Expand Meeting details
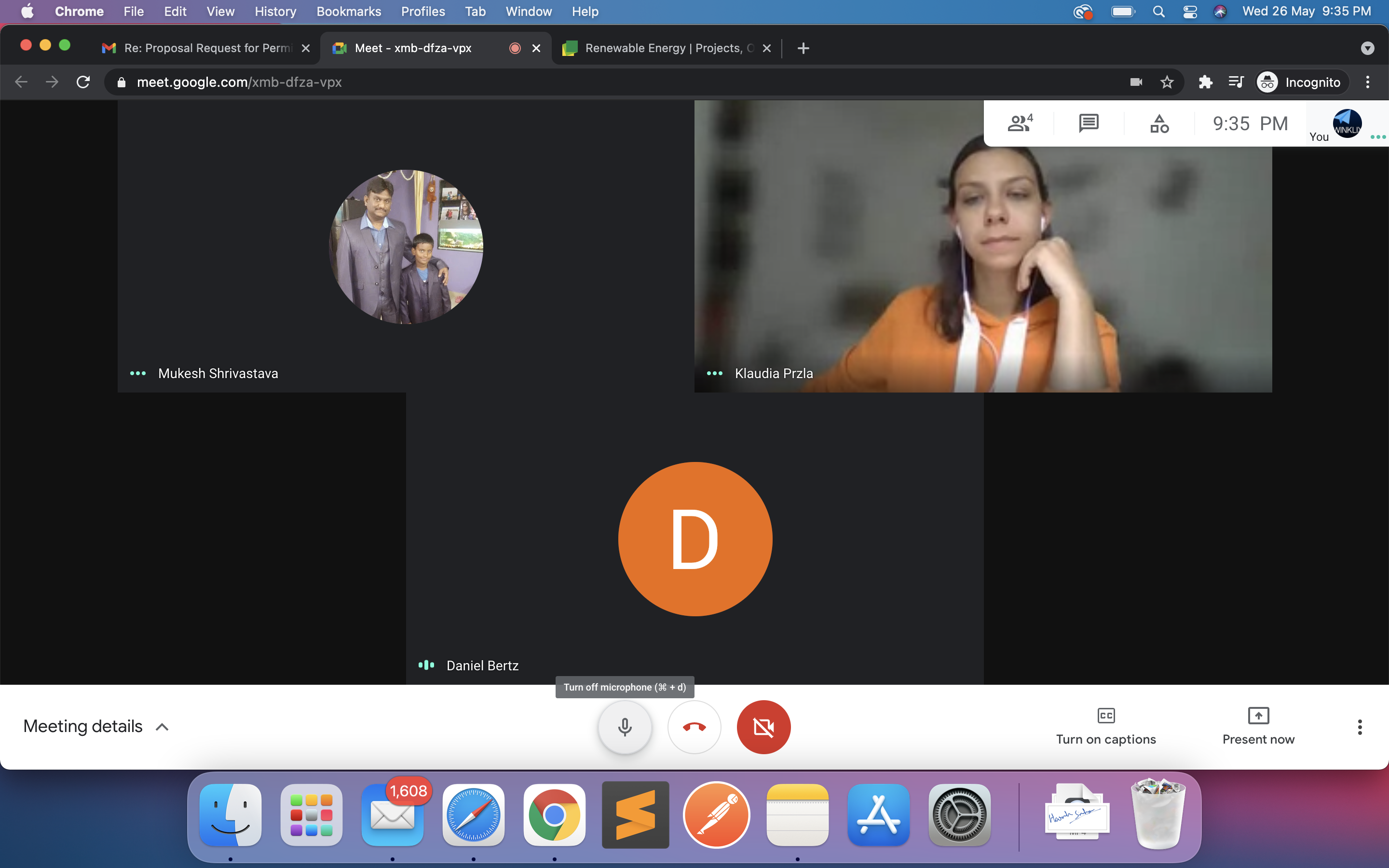 [96, 727]
